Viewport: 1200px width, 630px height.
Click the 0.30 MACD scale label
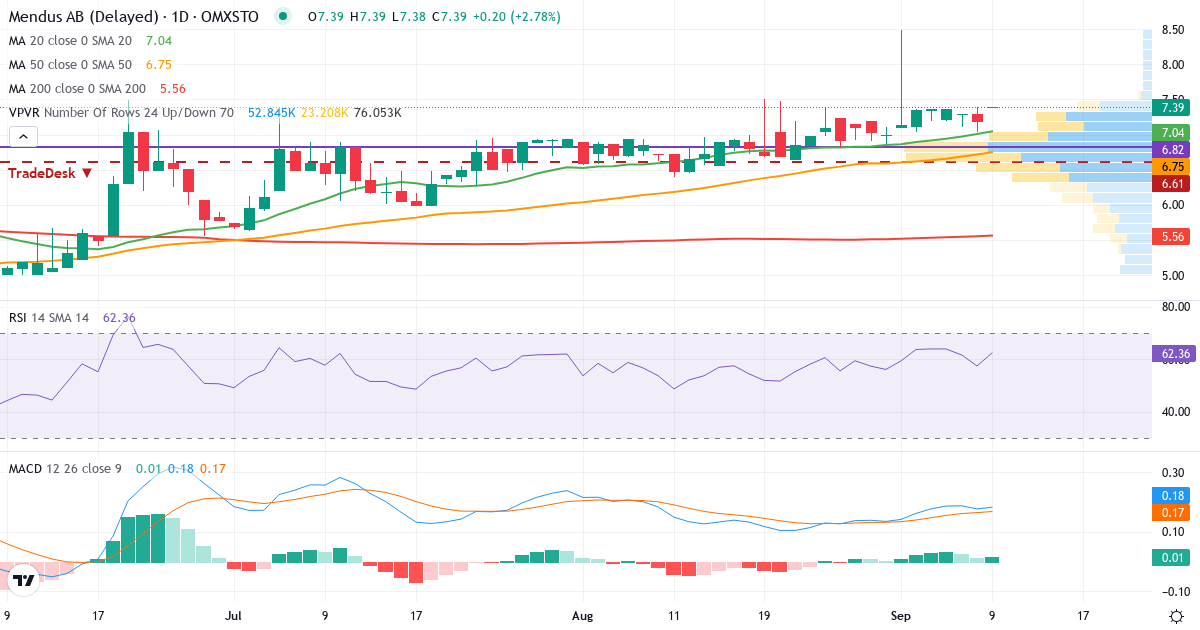tap(1173, 471)
